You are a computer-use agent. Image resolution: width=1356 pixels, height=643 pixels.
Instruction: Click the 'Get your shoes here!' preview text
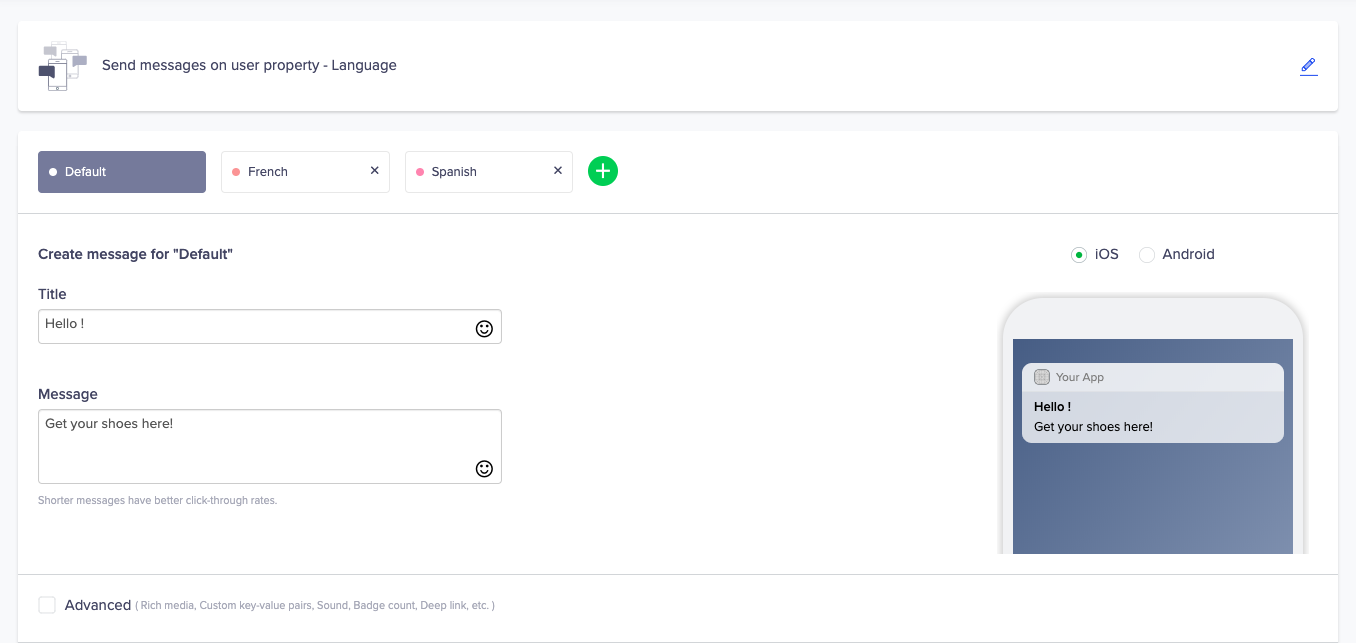point(1093,427)
